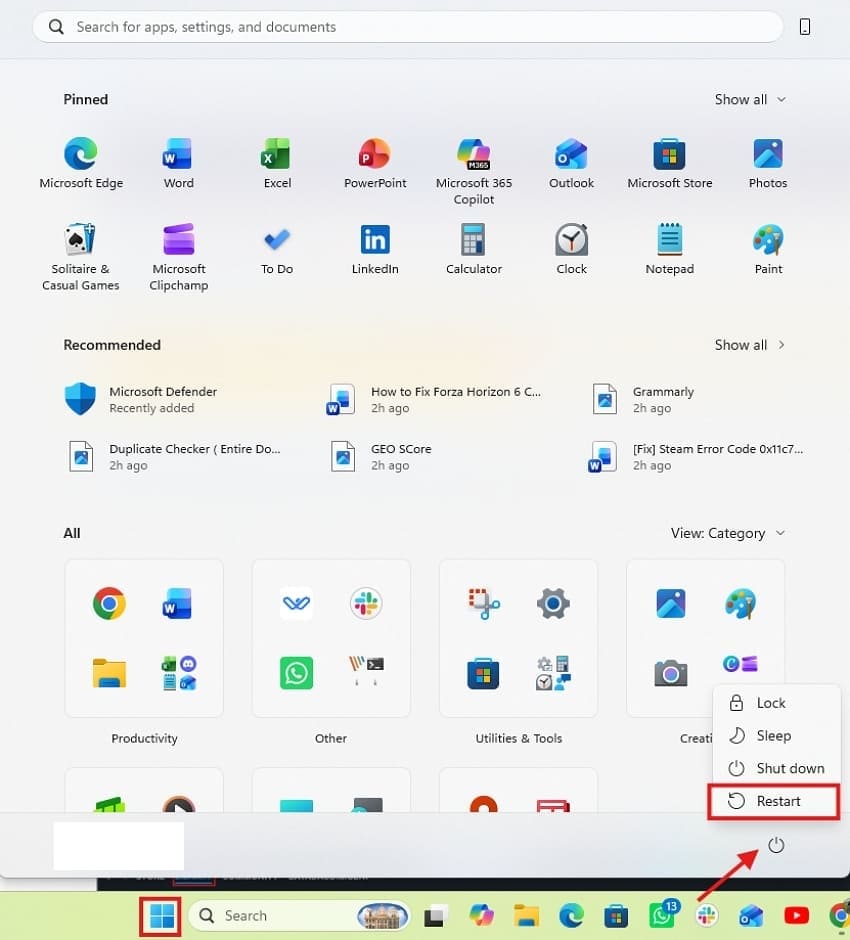Launch LinkedIn from Pinned

pos(375,249)
